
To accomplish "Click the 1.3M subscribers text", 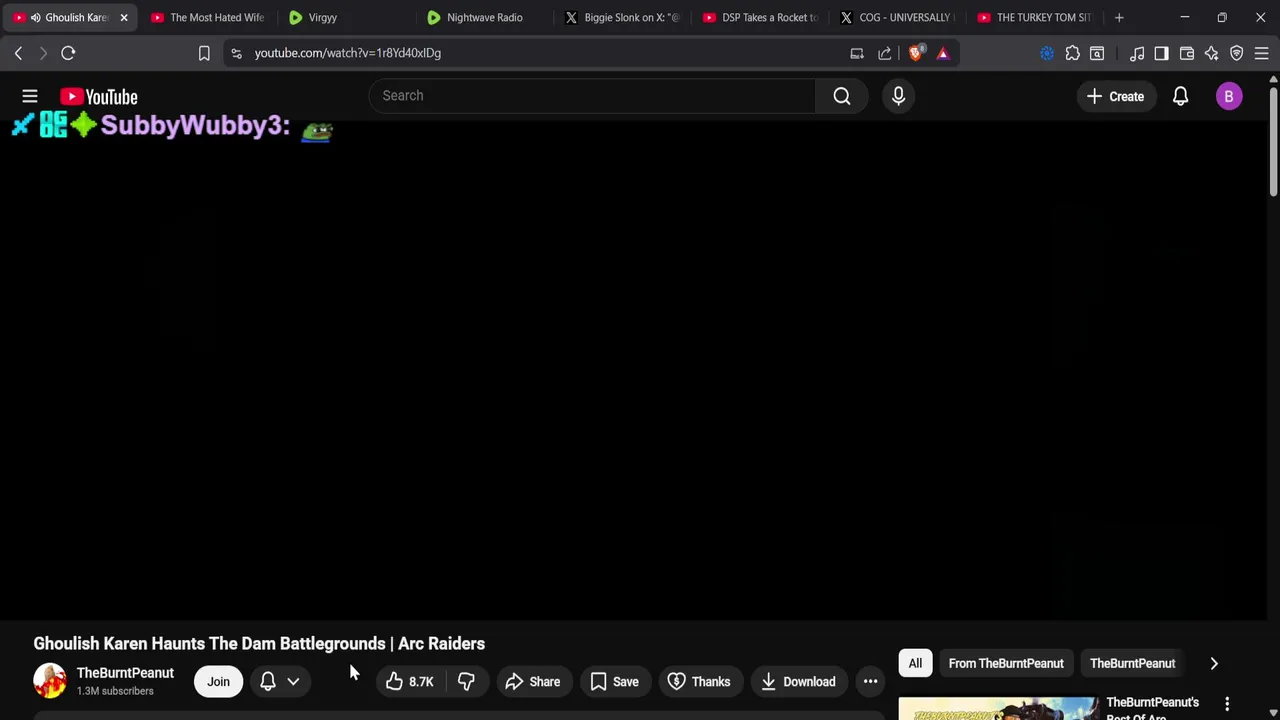I will pos(115,691).
